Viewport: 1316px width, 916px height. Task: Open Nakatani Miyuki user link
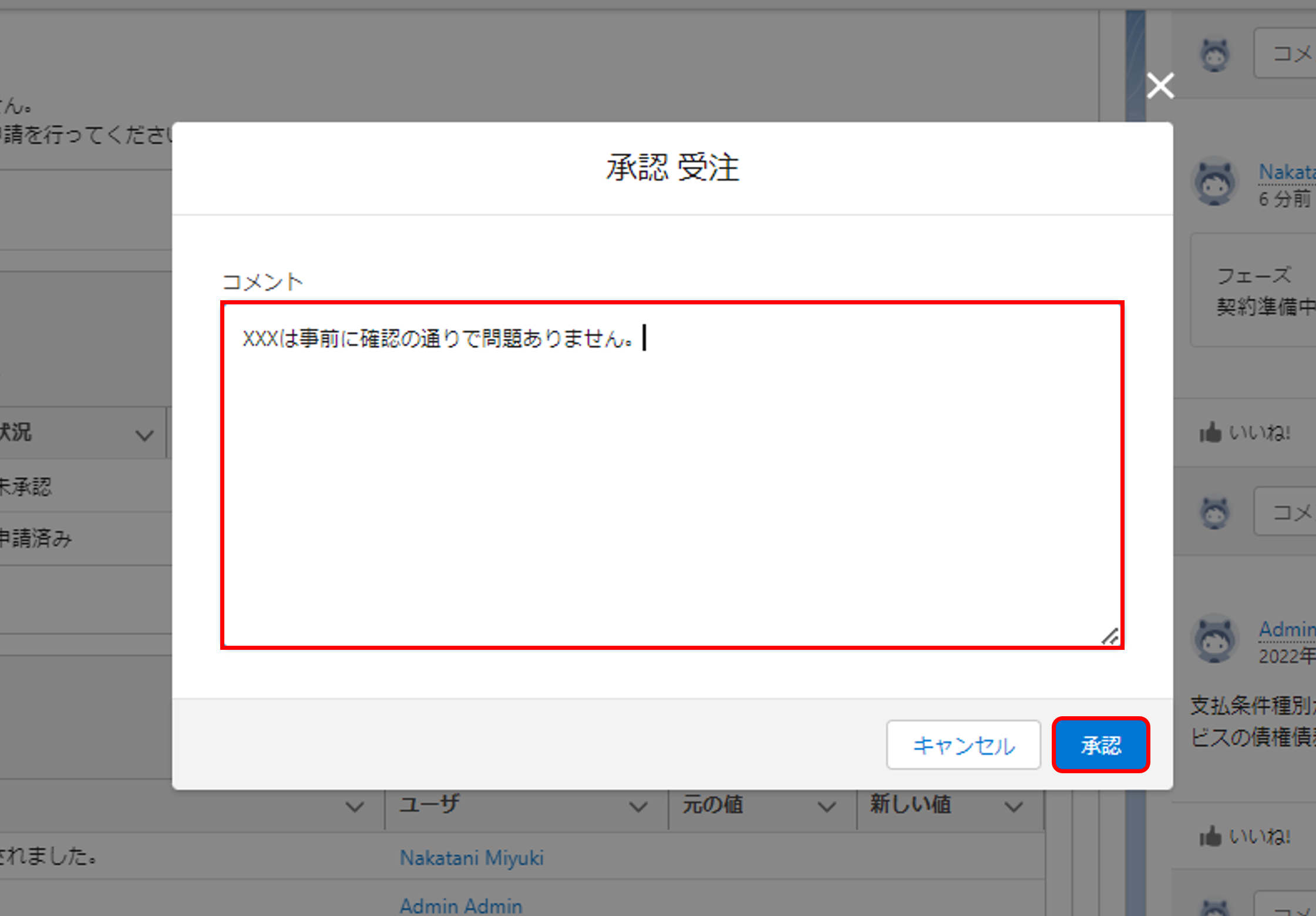pos(472,858)
